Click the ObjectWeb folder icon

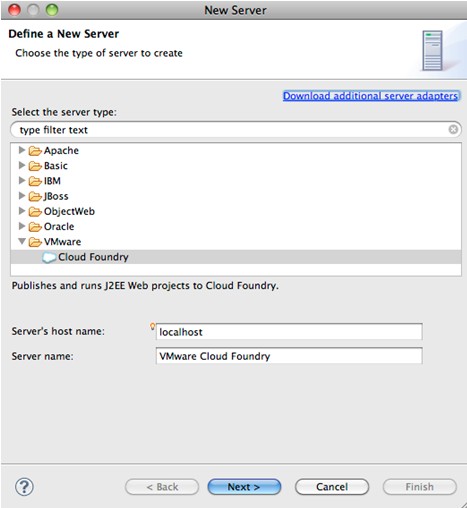pos(35,212)
